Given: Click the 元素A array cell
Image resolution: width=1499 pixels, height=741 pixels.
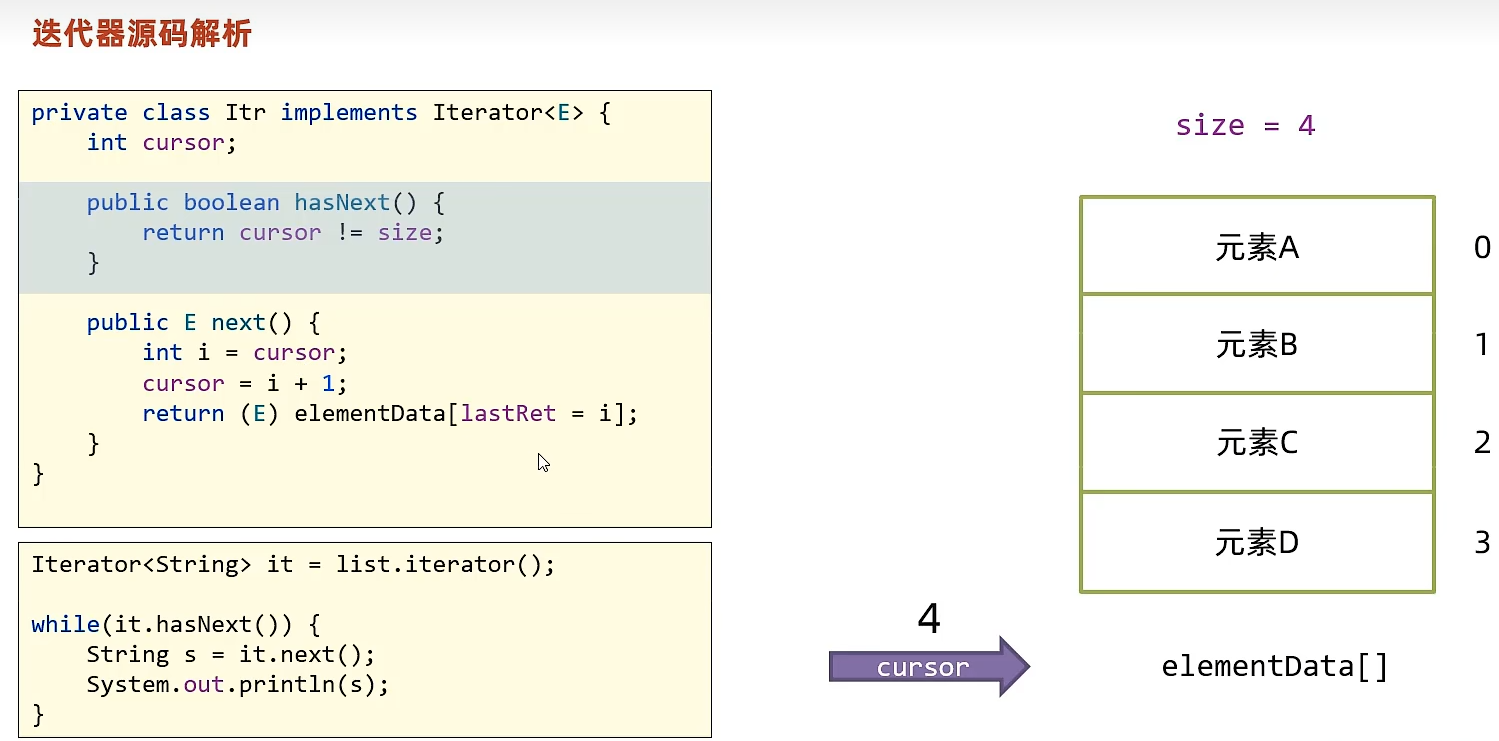Looking at the screenshot, I should pyautogui.click(x=1257, y=247).
